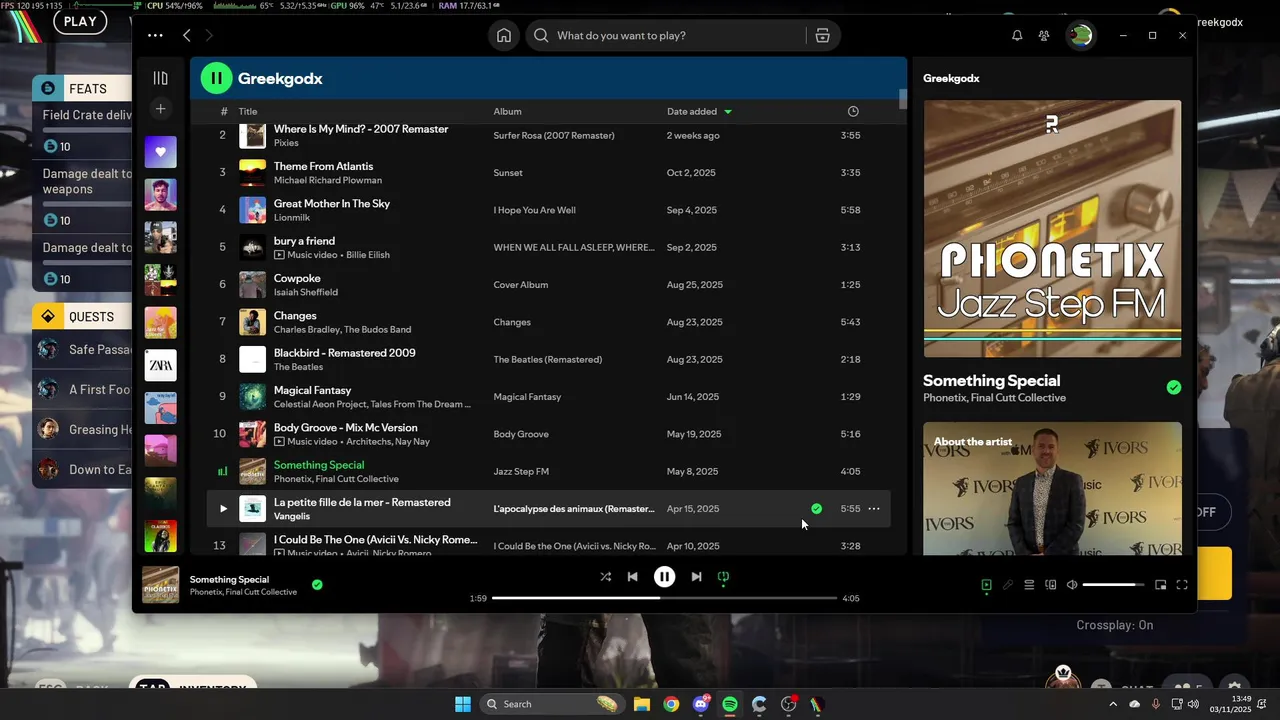This screenshot has height=720, width=1280.
Task: Click the Windows taskbar Search box
Action: [552, 704]
